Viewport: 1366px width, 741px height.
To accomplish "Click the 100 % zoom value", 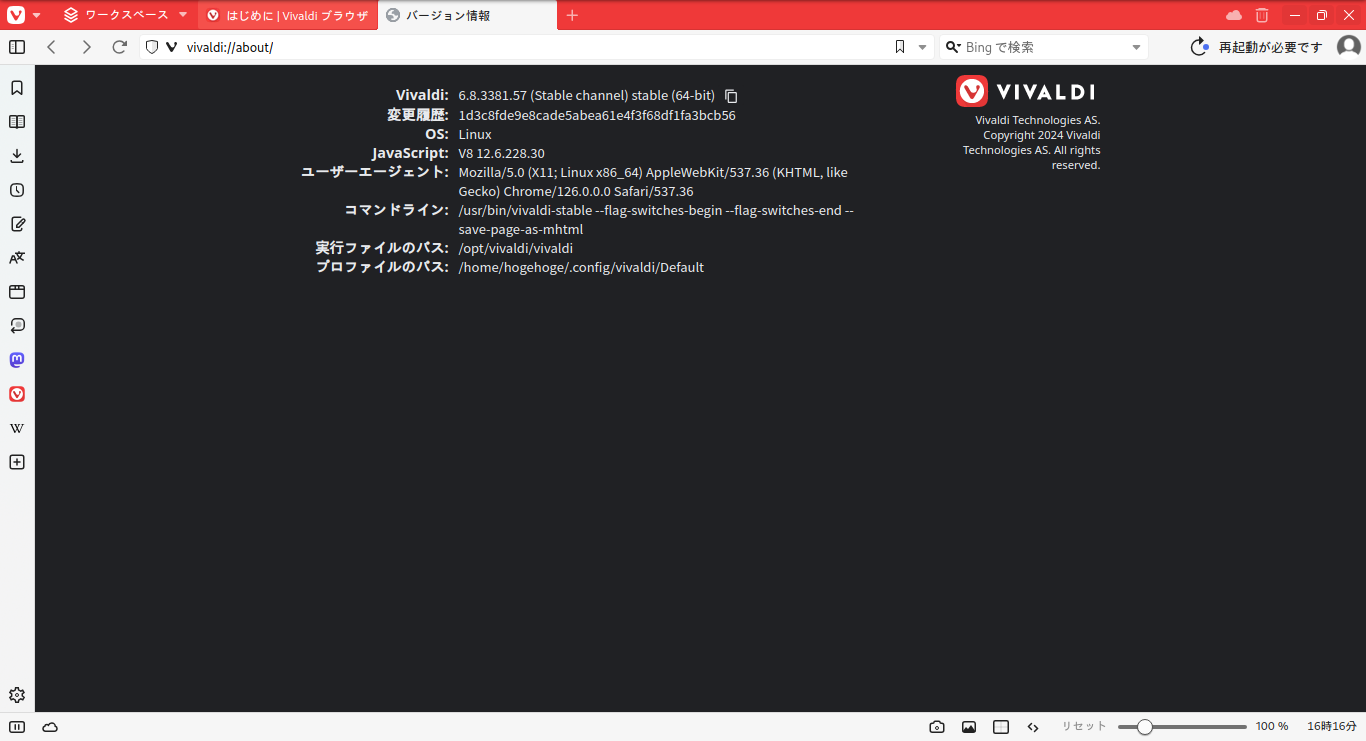I will [x=1272, y=727].
